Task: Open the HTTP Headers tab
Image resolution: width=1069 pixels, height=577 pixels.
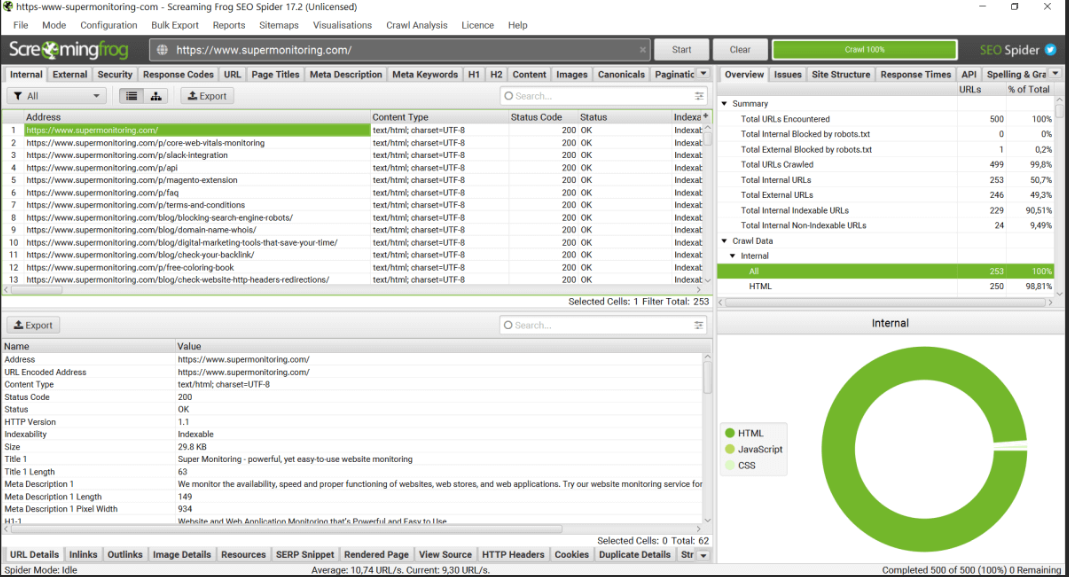Action: click(x=513, y=554)
